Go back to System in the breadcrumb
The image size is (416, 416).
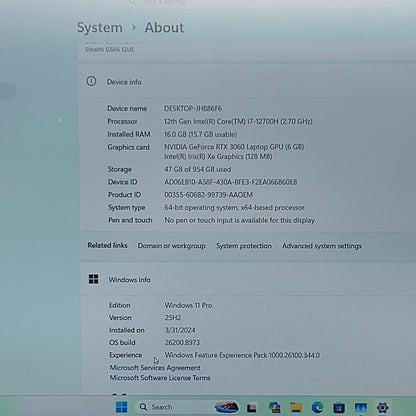[100, 27]
